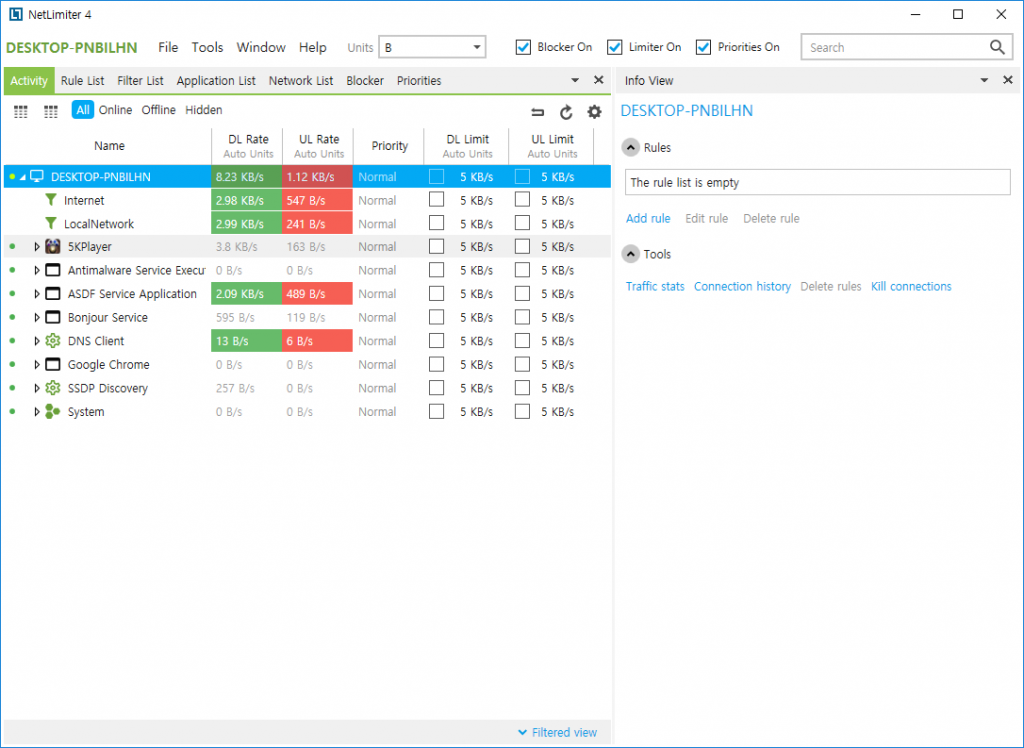Viewport: 1024px width, 748px height.
Task: Click the ASDF Service Application window icon
Action: [x=53, y=294]
